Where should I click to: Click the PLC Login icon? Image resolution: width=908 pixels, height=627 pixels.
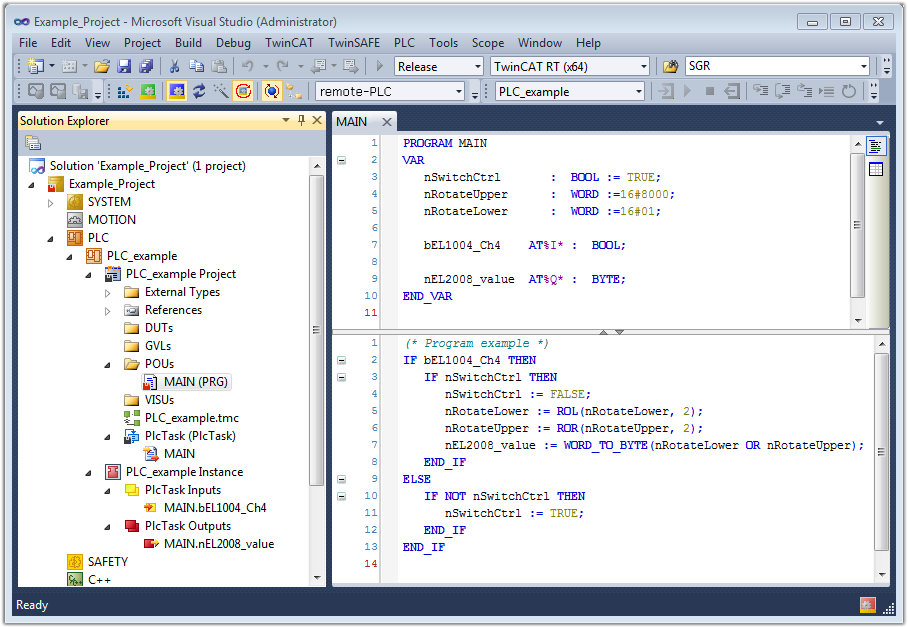[x=665, y=91]
